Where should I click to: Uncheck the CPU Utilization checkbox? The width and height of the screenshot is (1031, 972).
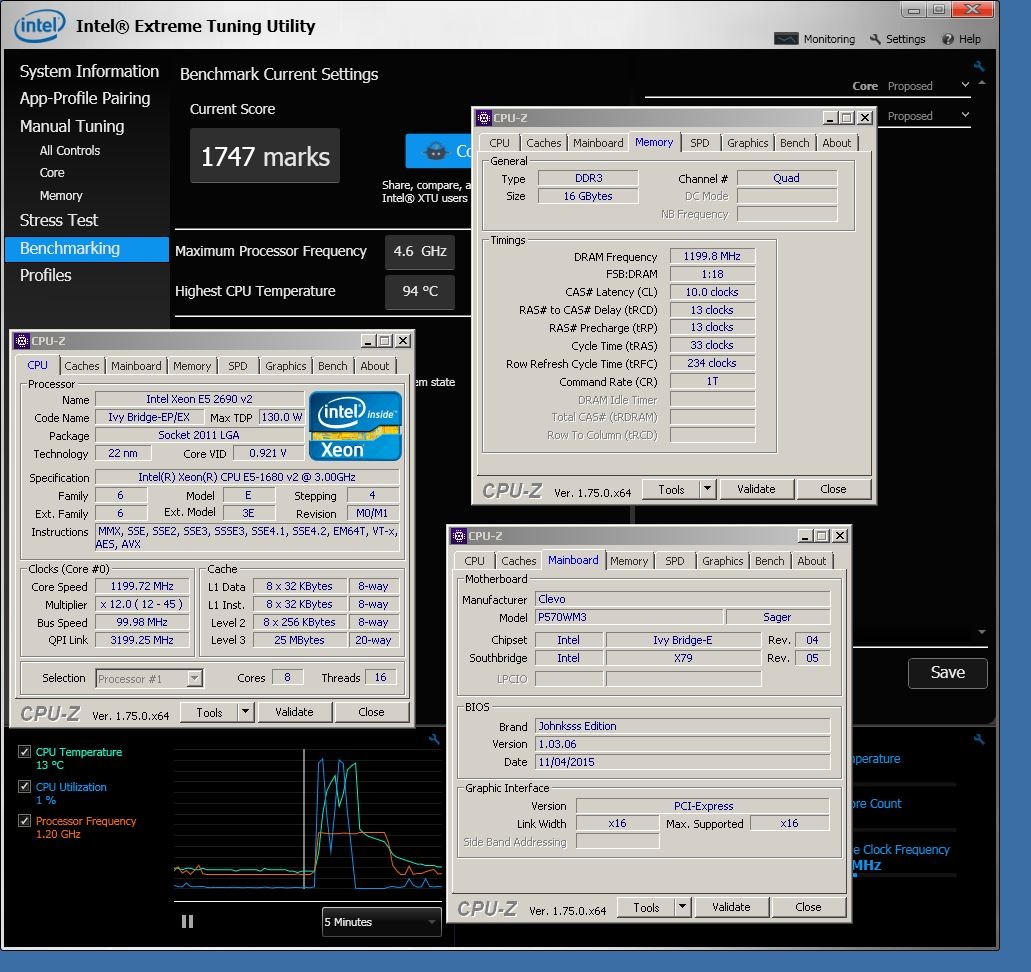pos(25,787)
